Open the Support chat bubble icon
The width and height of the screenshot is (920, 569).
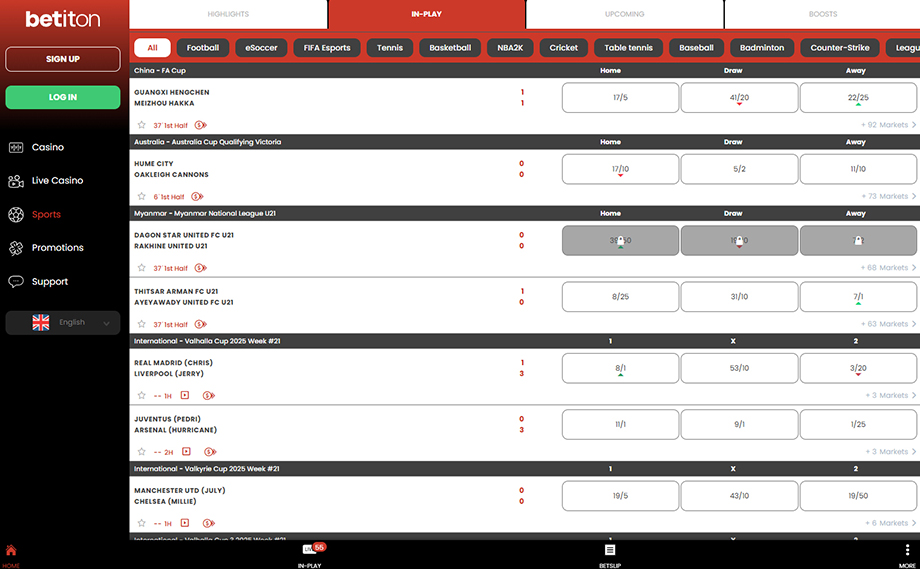click(x=16, y=282)
